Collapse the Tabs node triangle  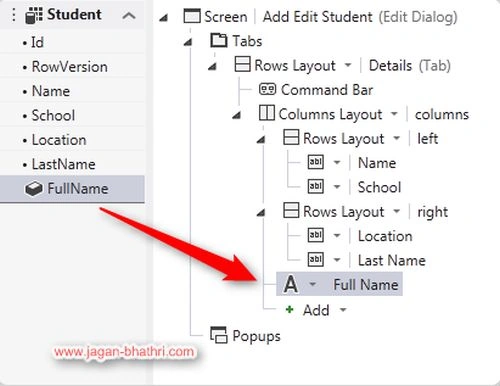coord(188,42)
